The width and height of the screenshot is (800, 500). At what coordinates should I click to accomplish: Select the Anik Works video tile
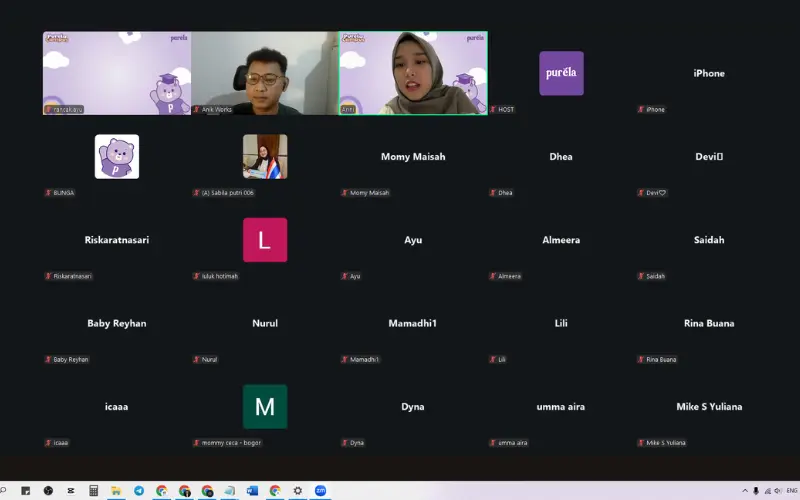click(265, 73)
